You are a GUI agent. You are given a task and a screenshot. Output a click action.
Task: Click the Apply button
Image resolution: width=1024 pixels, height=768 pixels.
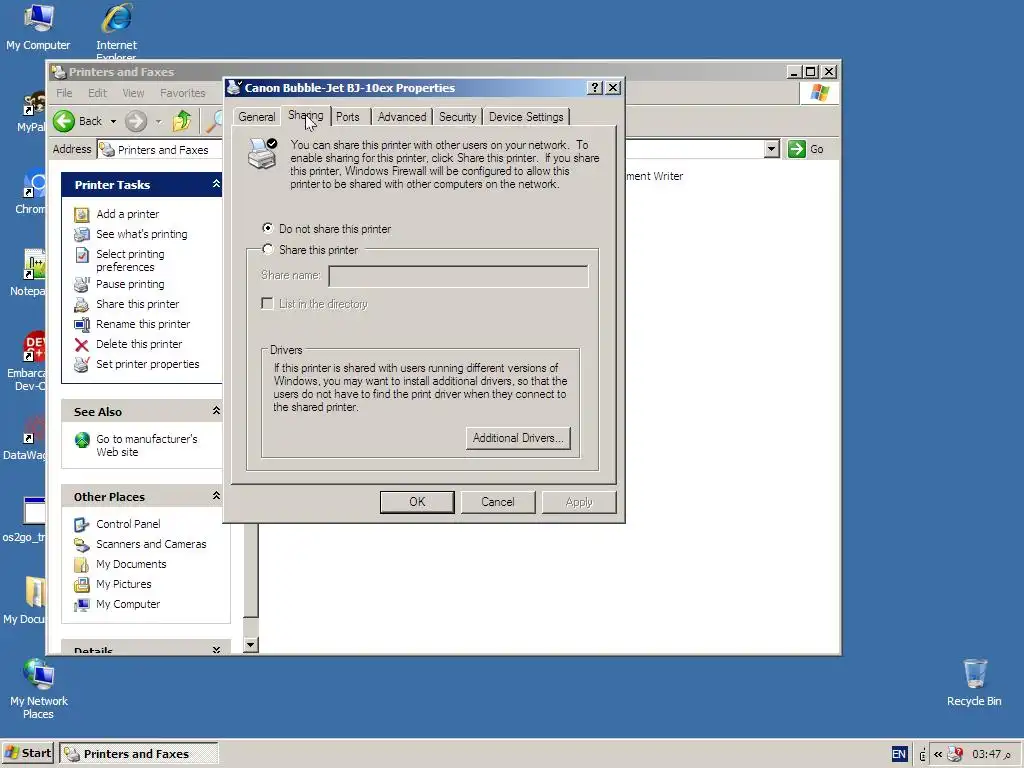click(x=579, y=502)
